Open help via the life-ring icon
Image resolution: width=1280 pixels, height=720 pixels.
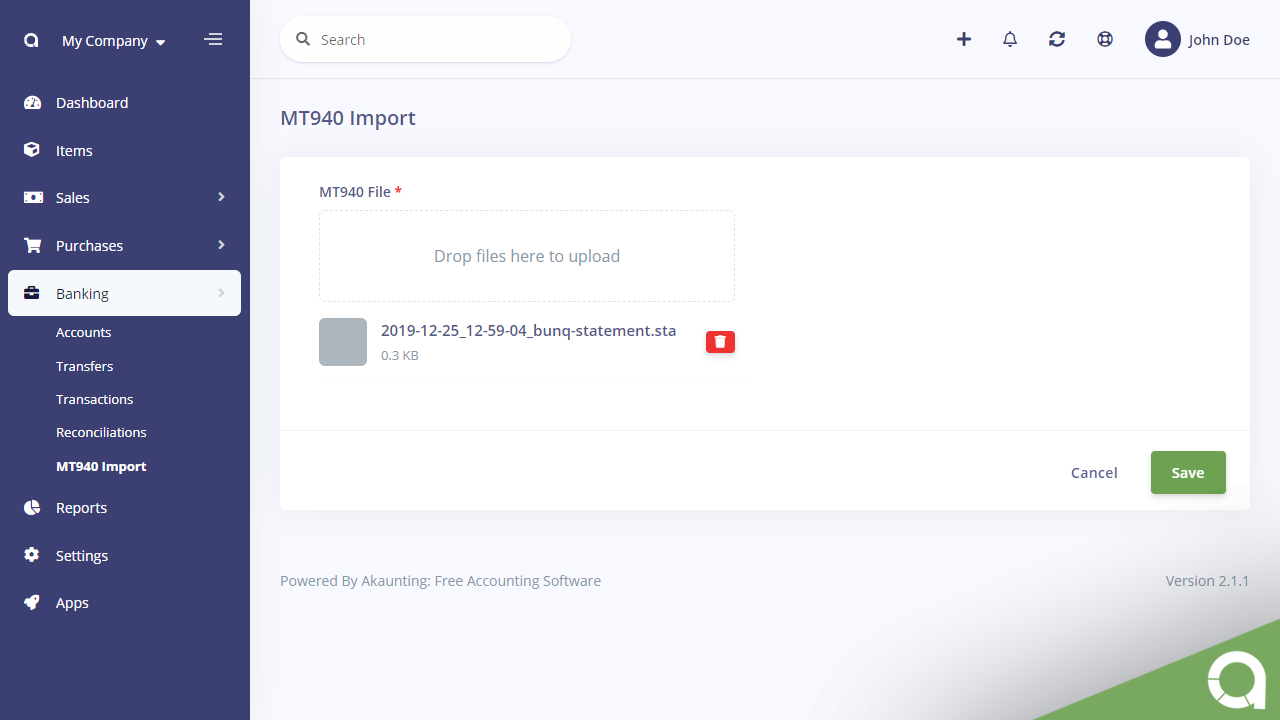point(1104,39)
